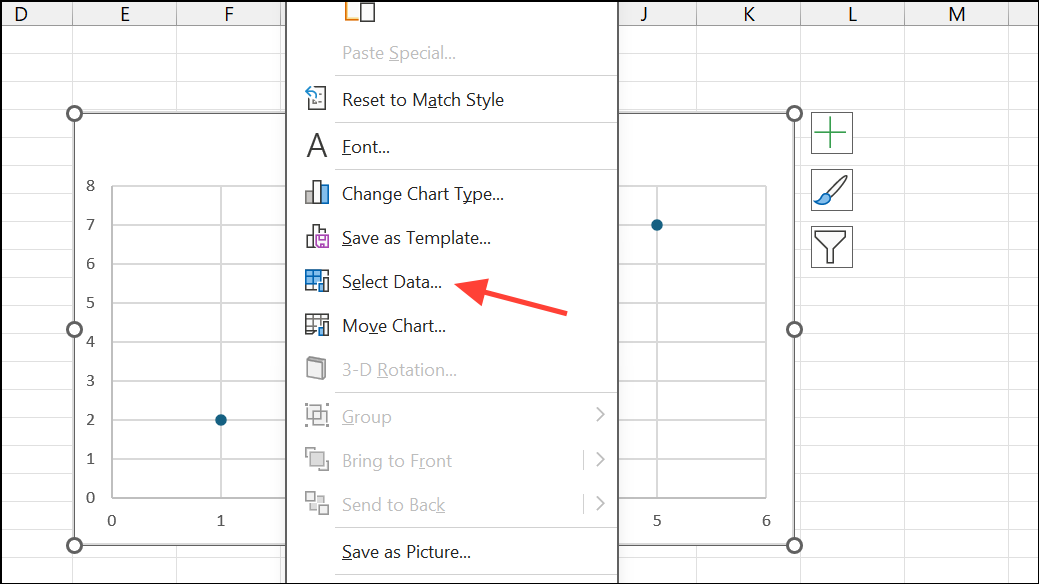Select Save as Picture... option
This screenshot has height=584, width=1039.
point(406,552)
